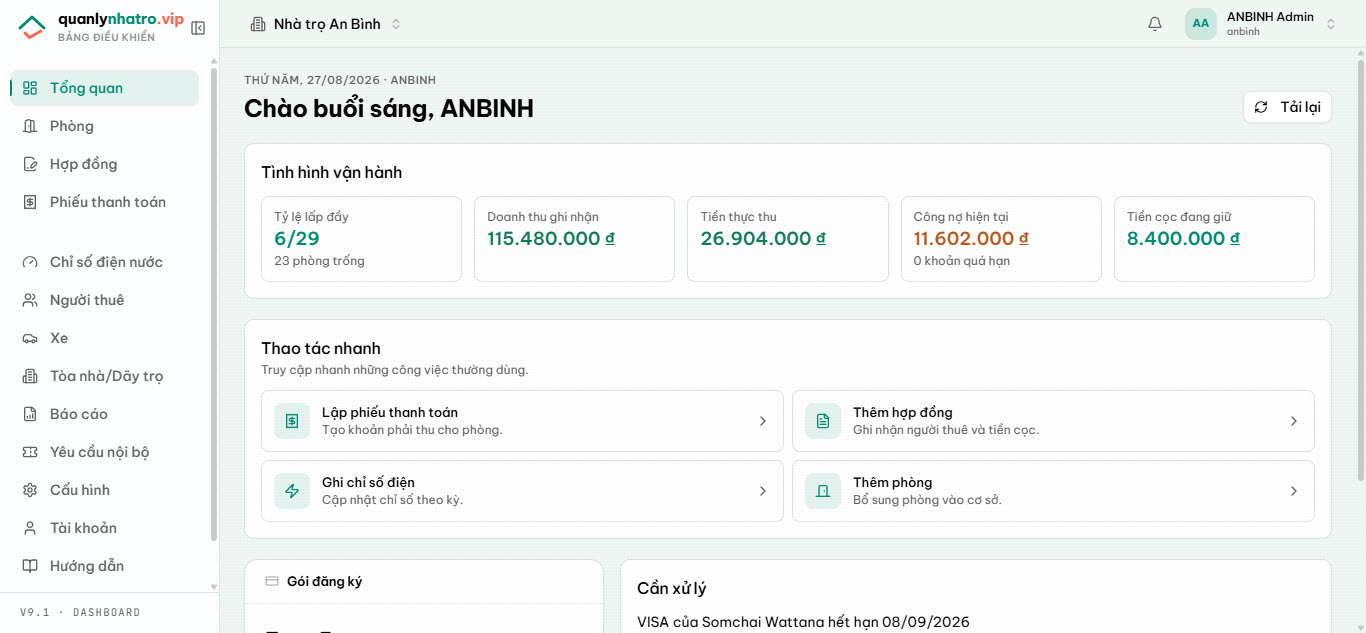This screenshot has width=1366, height=633.
Task: Click the Thêm phòng door icon
Action: [823, 491]
